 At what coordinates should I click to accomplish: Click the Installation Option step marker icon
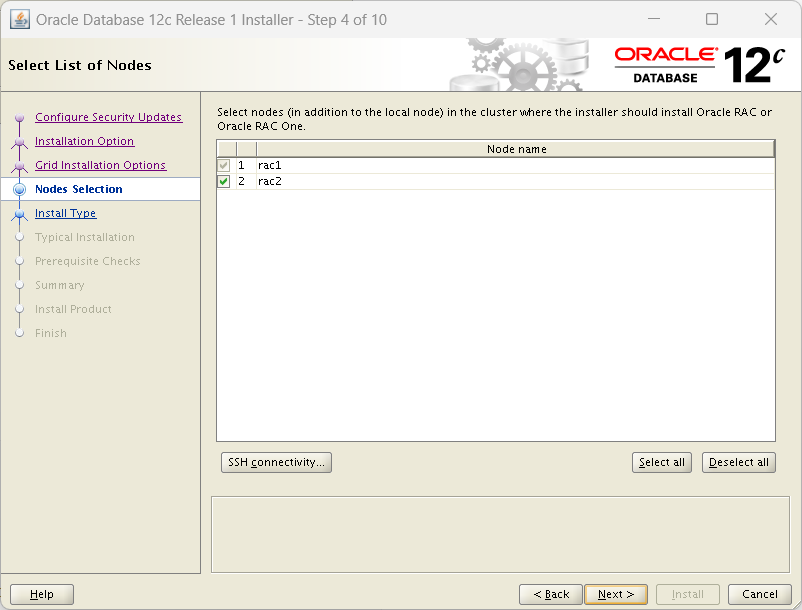19,142
